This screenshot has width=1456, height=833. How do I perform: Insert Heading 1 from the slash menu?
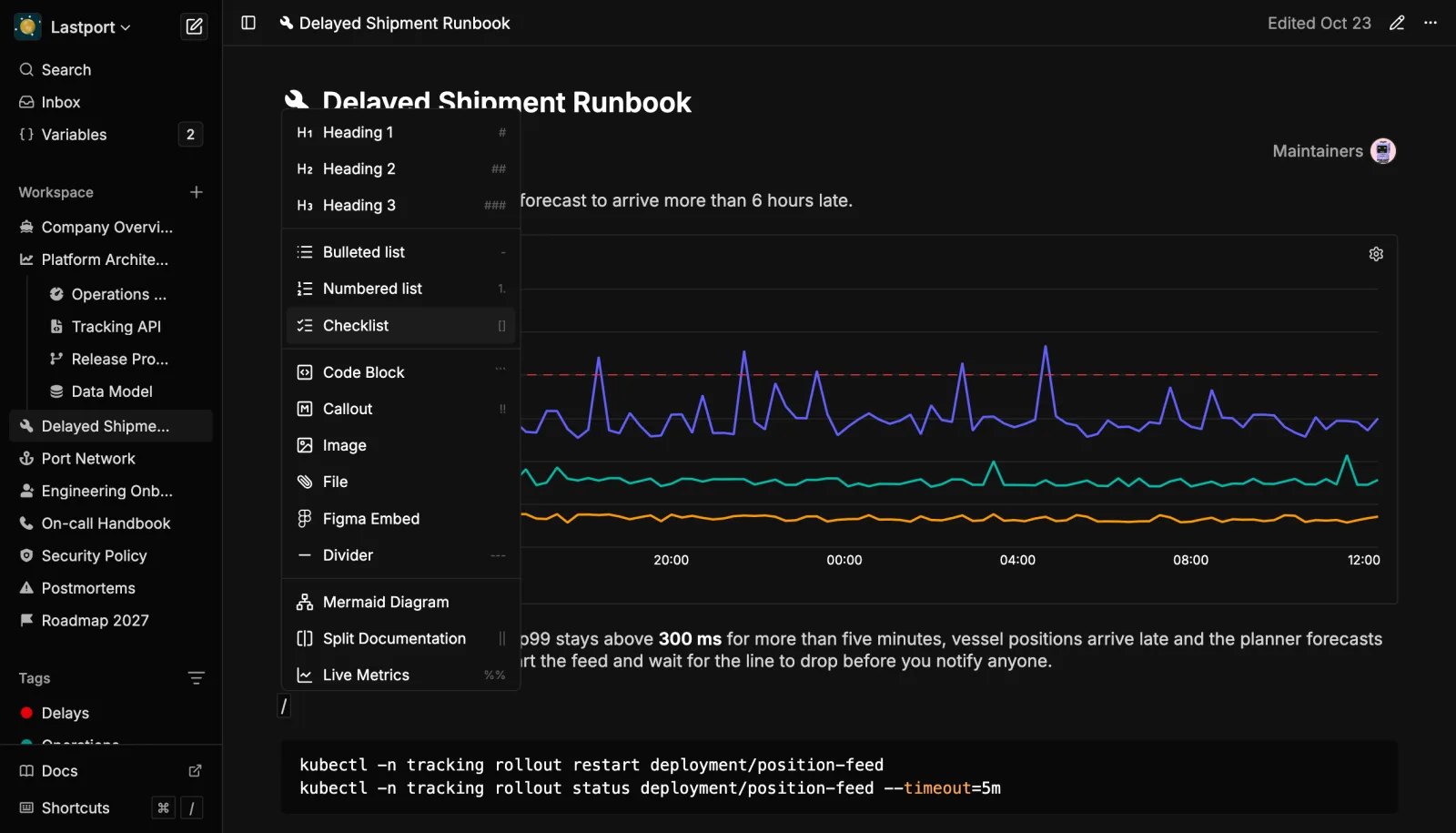[x=400, y=133]
